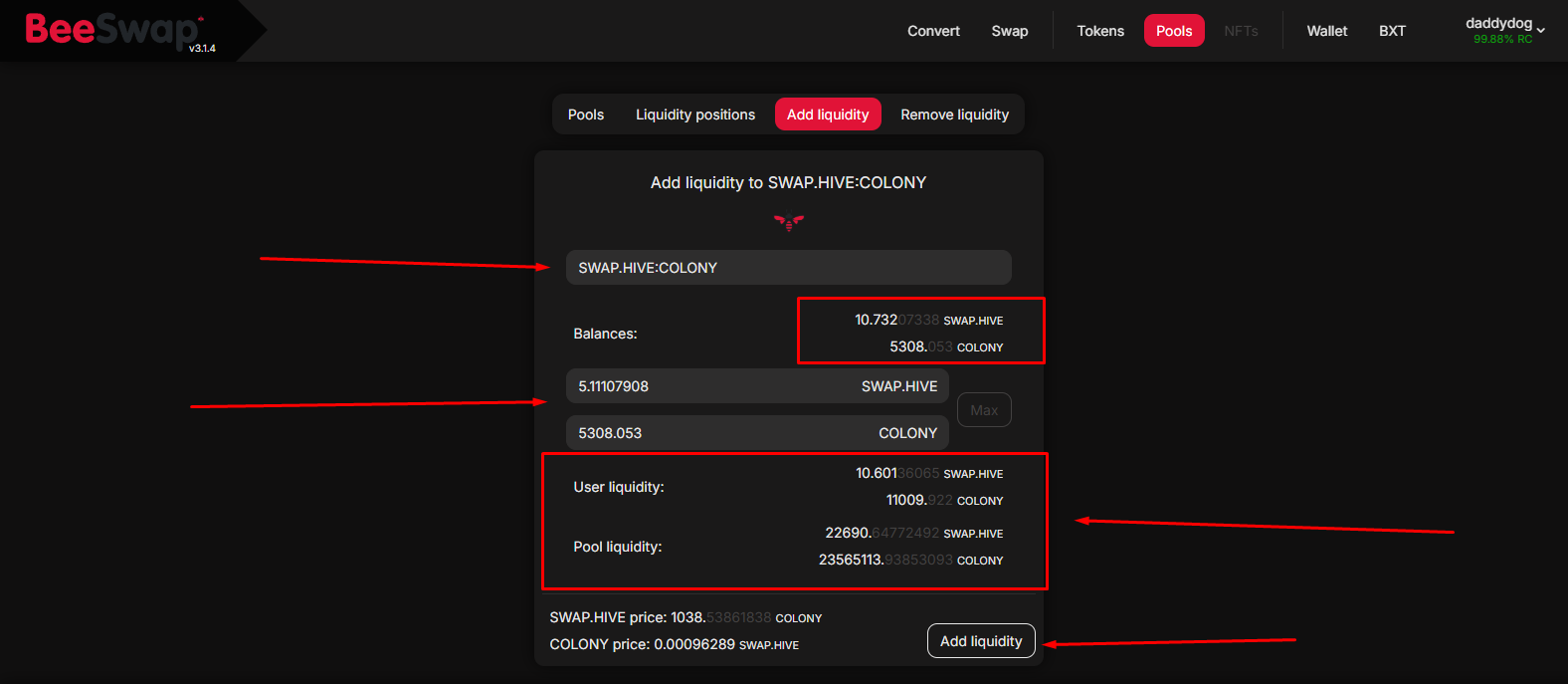
Task: Click the COLONY price 0.00096289 line
Action: click(x=675, y=644)
